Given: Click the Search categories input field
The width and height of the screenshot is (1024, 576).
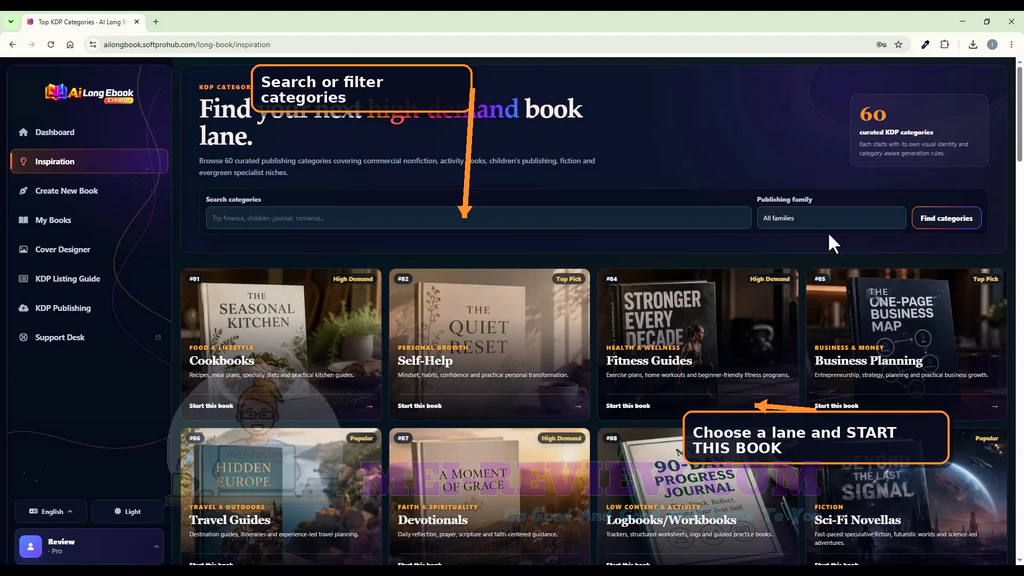Looking at the screenshot, I should (x=478, y=218).
